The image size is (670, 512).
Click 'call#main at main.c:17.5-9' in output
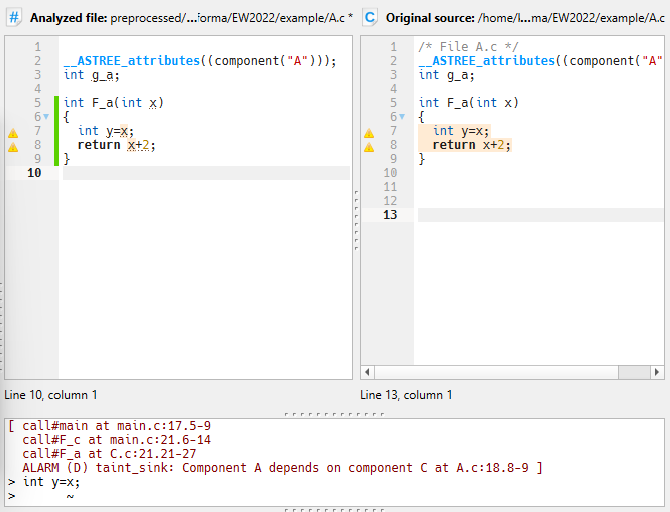[x=117, y=426]
